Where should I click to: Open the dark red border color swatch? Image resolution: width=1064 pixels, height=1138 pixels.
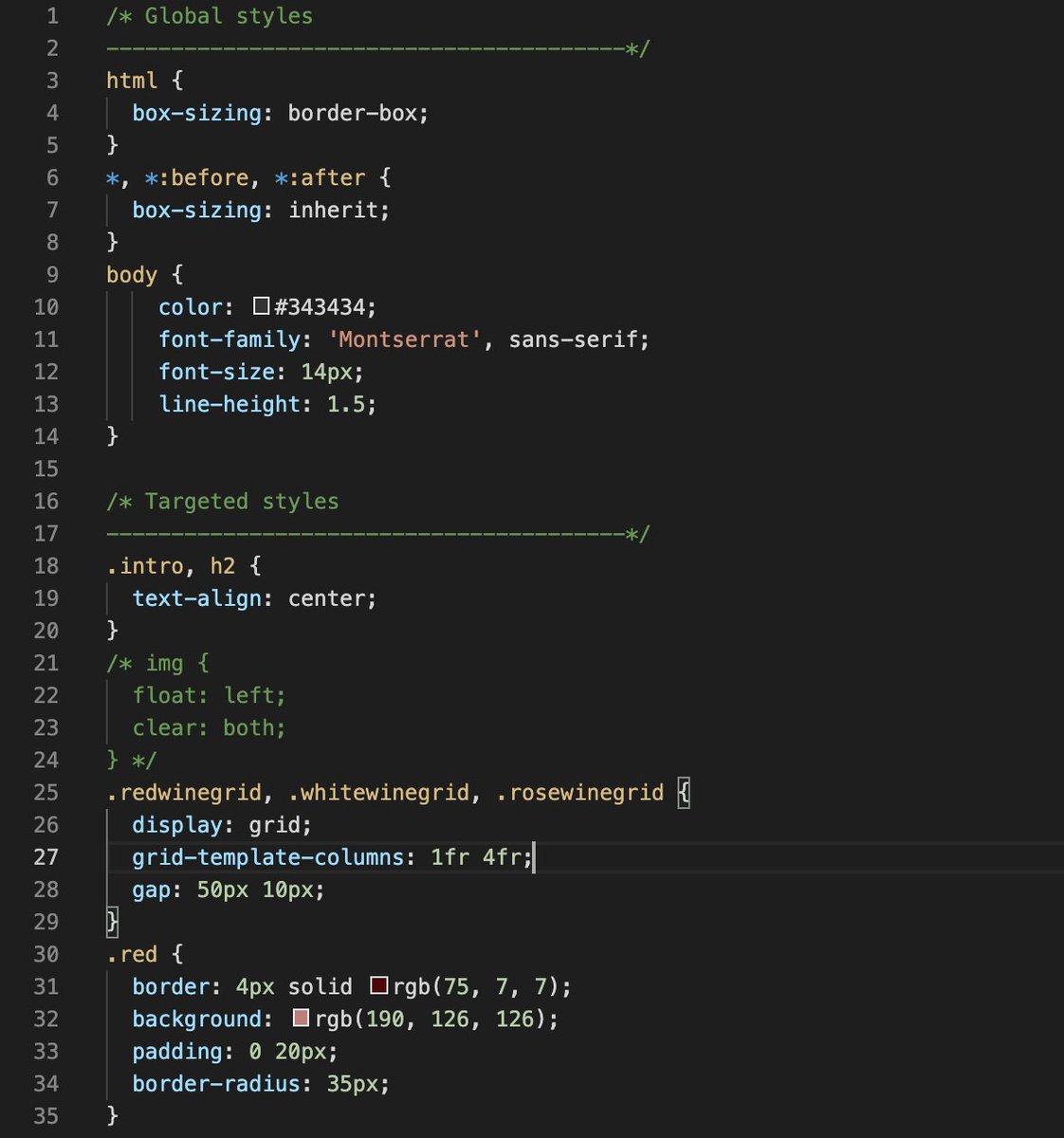pos(378,985)
